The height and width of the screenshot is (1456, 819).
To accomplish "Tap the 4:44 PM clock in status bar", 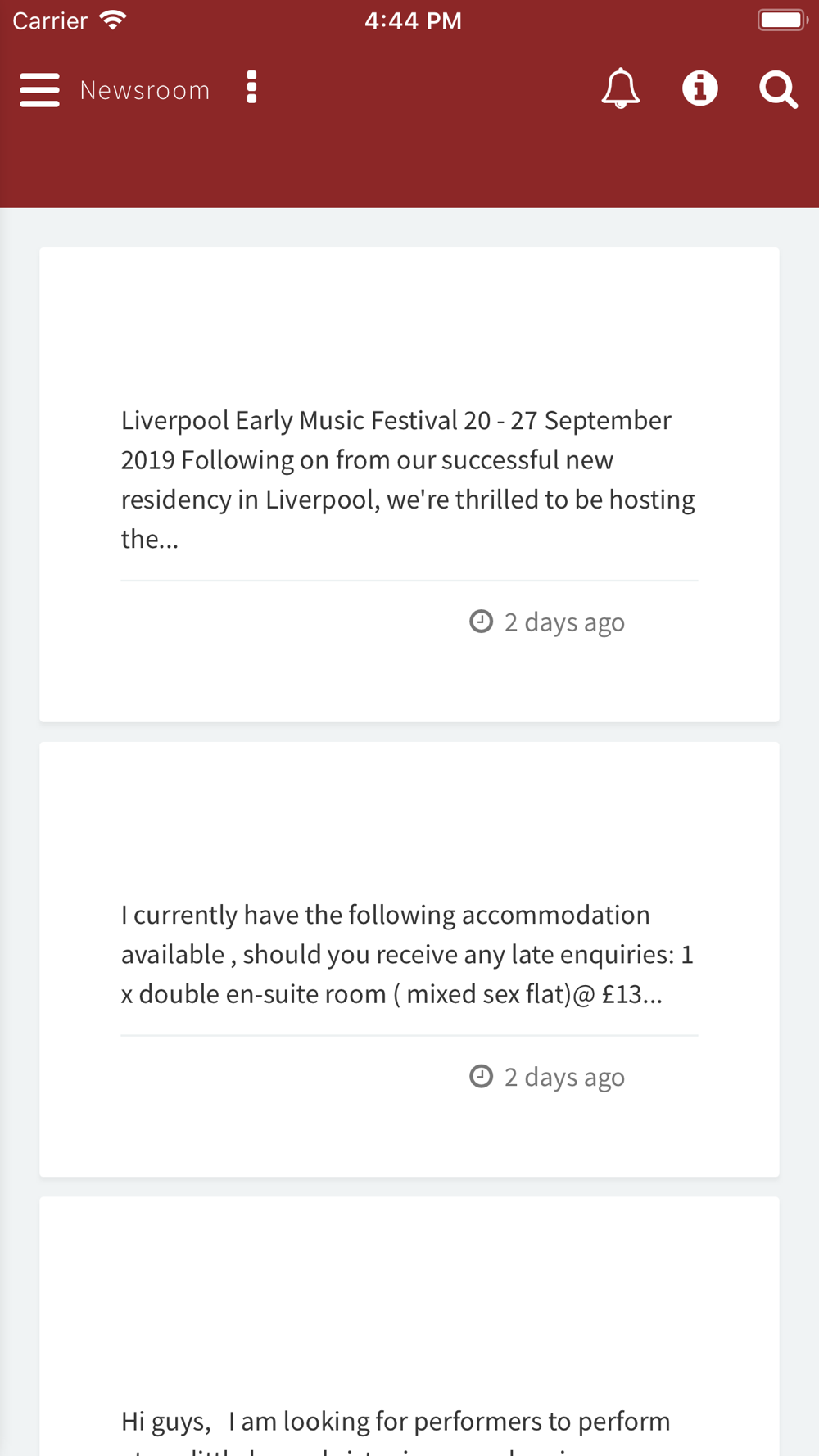I will [413, 20].
